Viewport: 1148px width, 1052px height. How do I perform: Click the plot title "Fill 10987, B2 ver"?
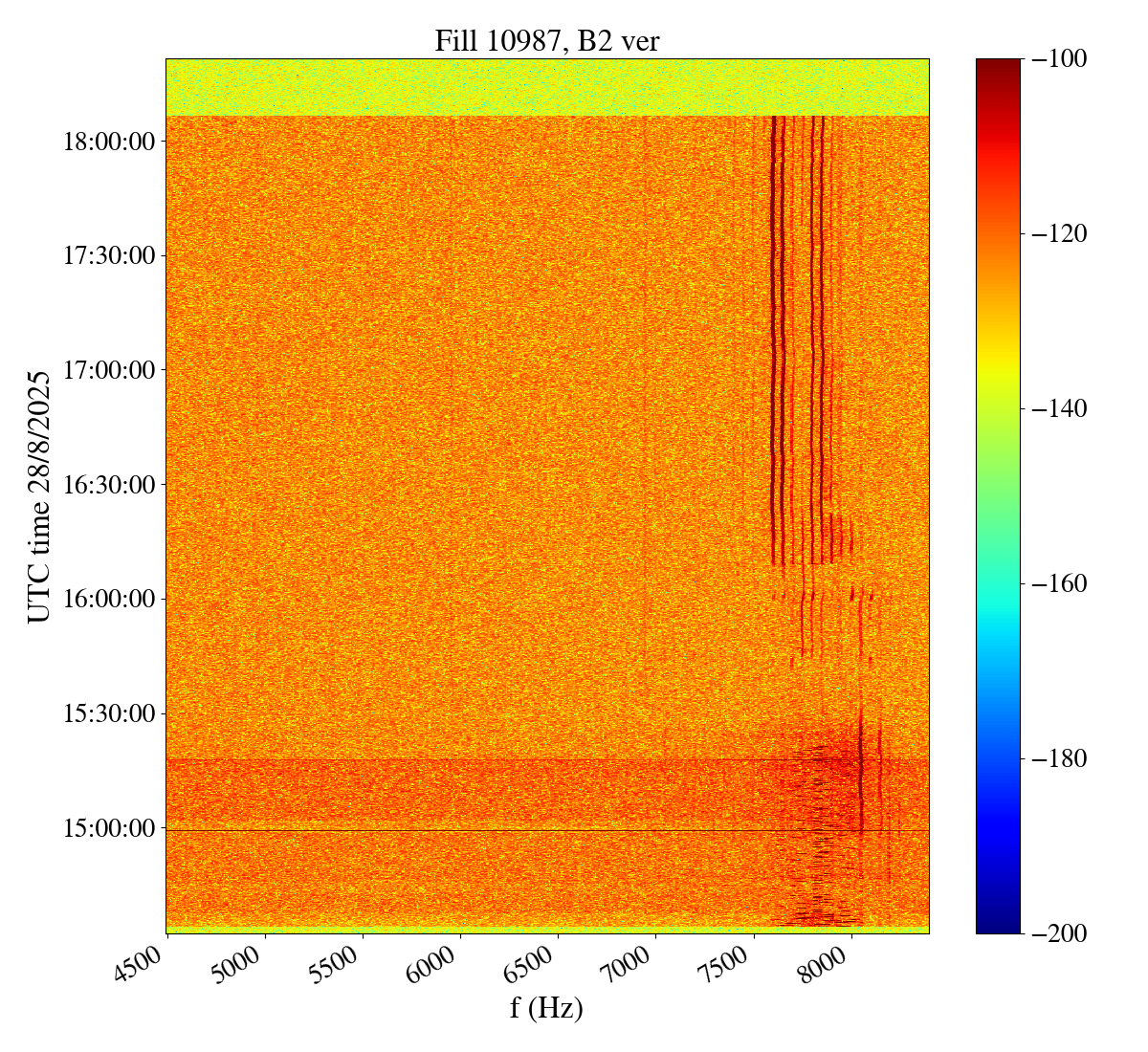pos(546,40)
